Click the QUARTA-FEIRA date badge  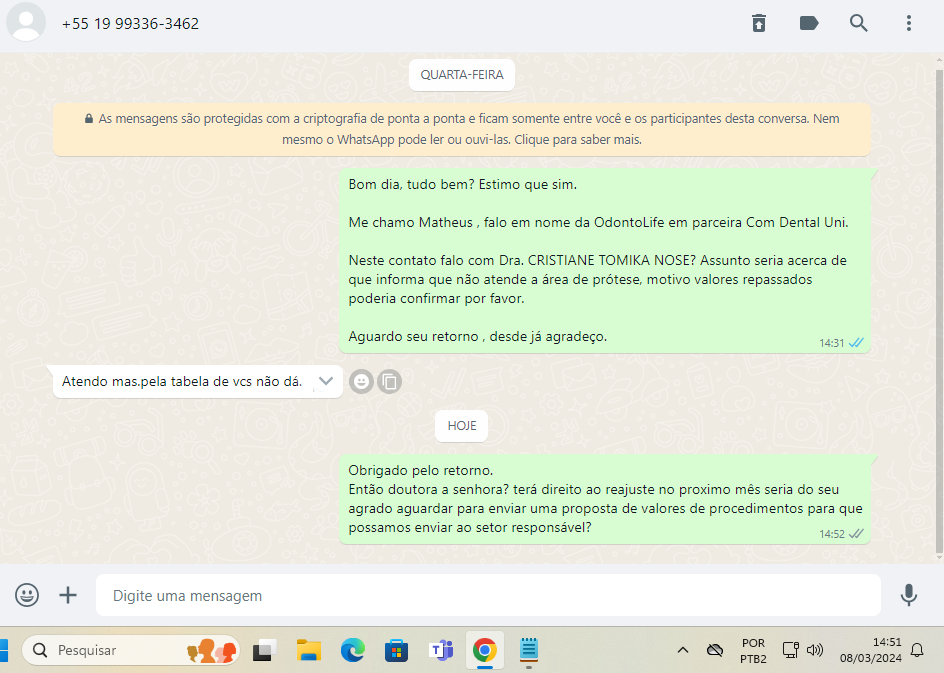[x=462, y=75]
